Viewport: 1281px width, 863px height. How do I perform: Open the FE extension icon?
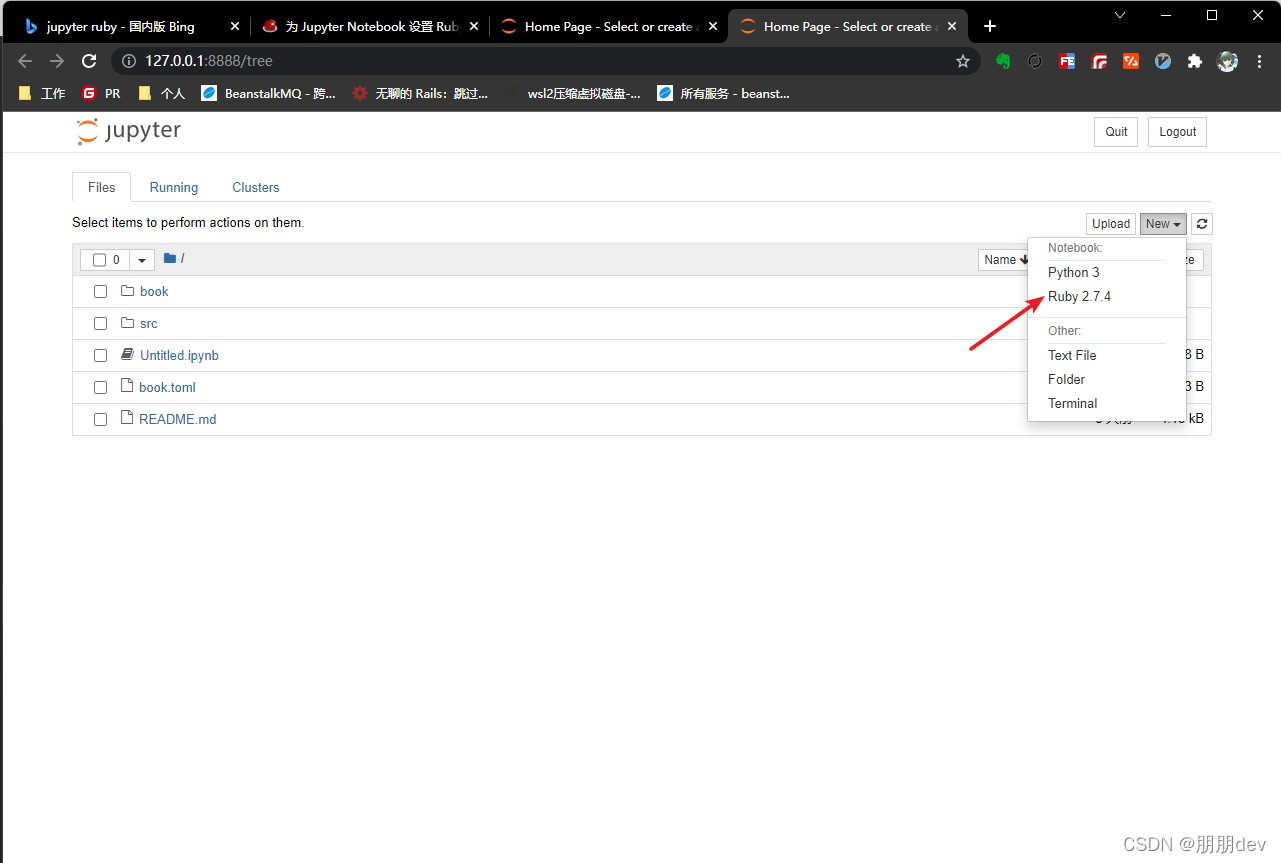[x=1067, y=61]
